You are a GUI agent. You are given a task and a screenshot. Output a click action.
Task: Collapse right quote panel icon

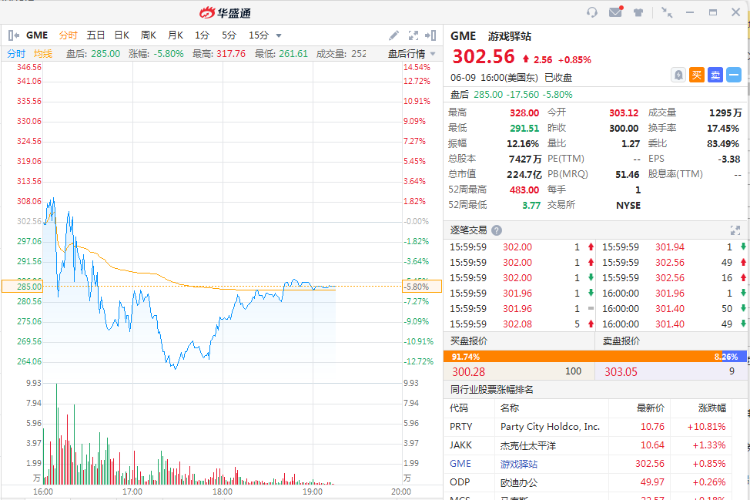coord(430,35)
